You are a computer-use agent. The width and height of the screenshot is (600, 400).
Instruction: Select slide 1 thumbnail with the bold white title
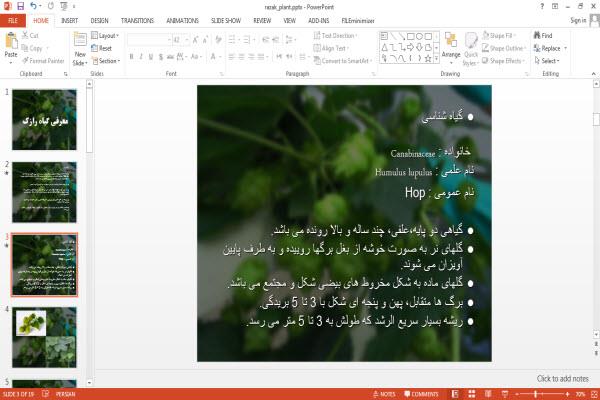pyautogui.click(x=44, y=119)
